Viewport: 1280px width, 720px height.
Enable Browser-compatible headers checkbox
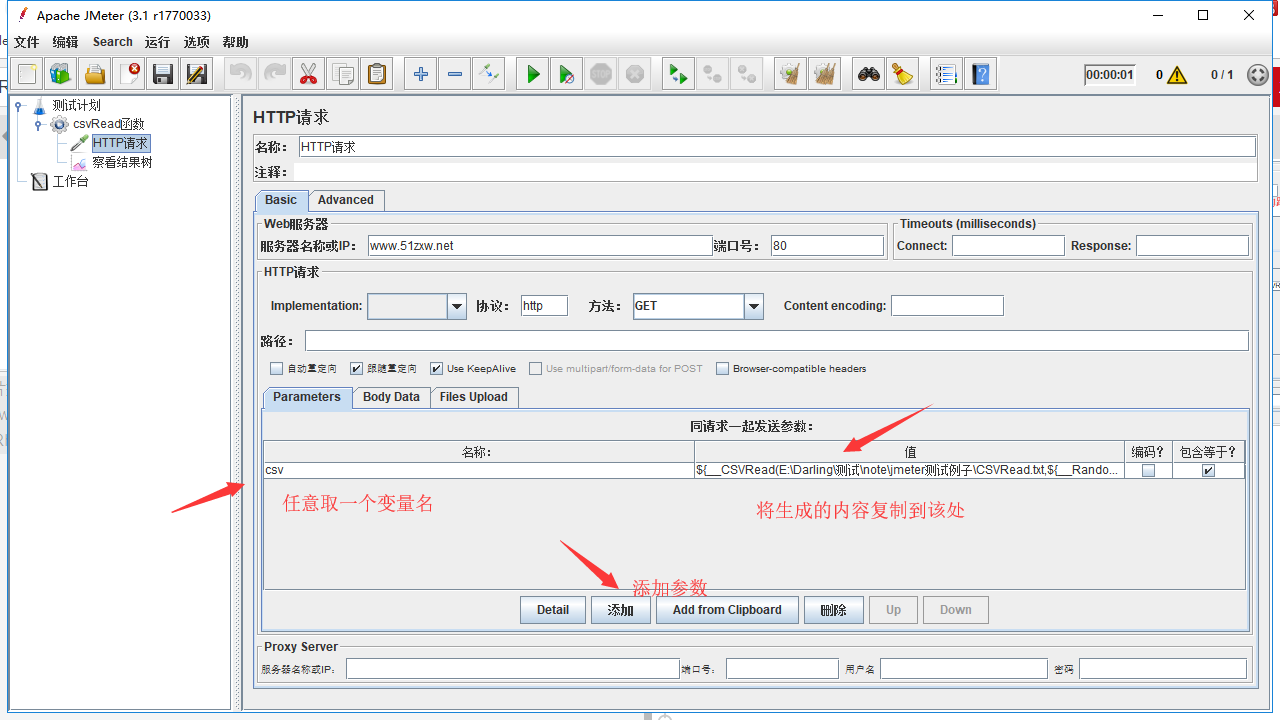(x=723, y=369)
